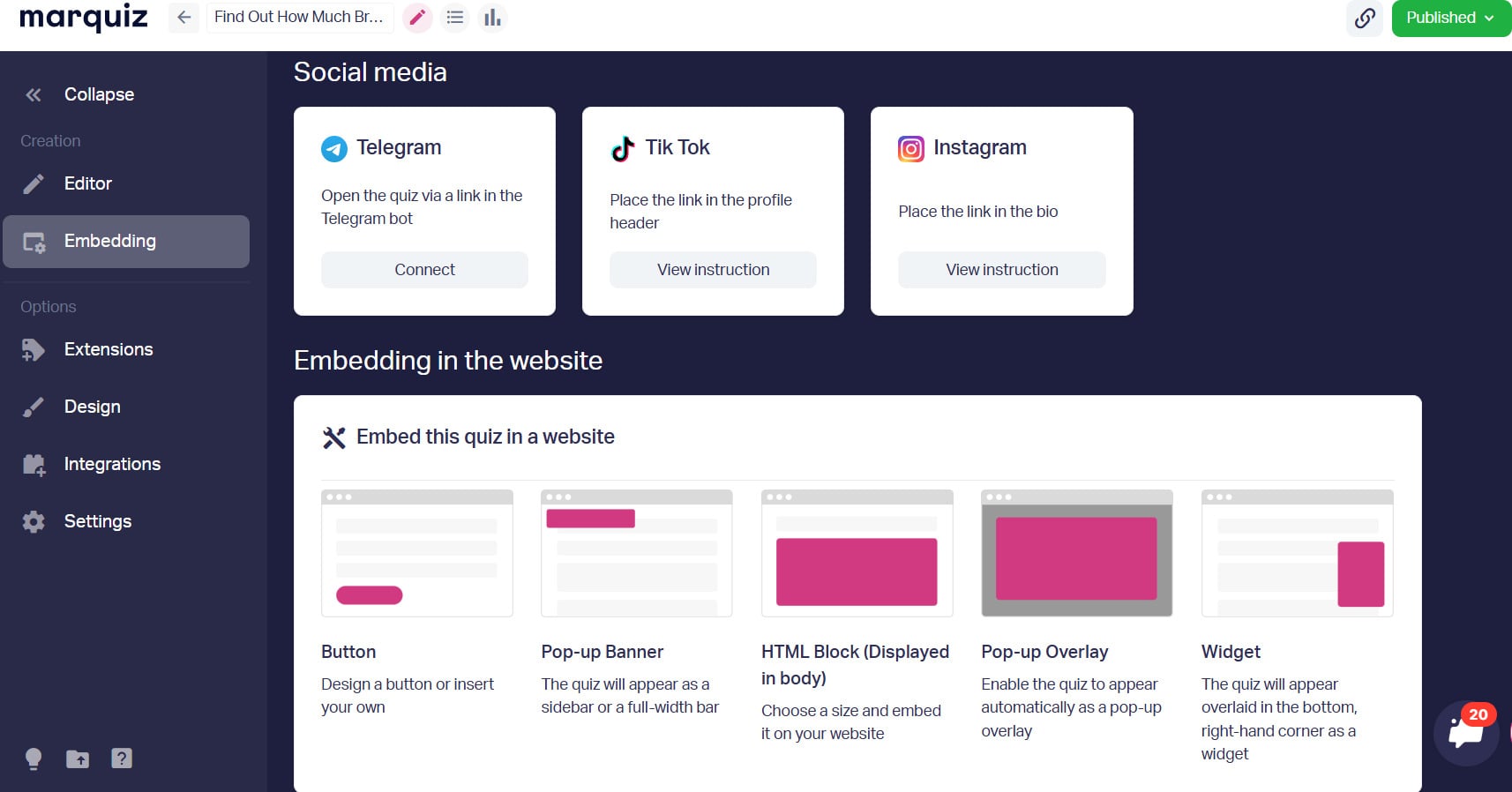Click the back arrow next to quiz title

(183, 18)
